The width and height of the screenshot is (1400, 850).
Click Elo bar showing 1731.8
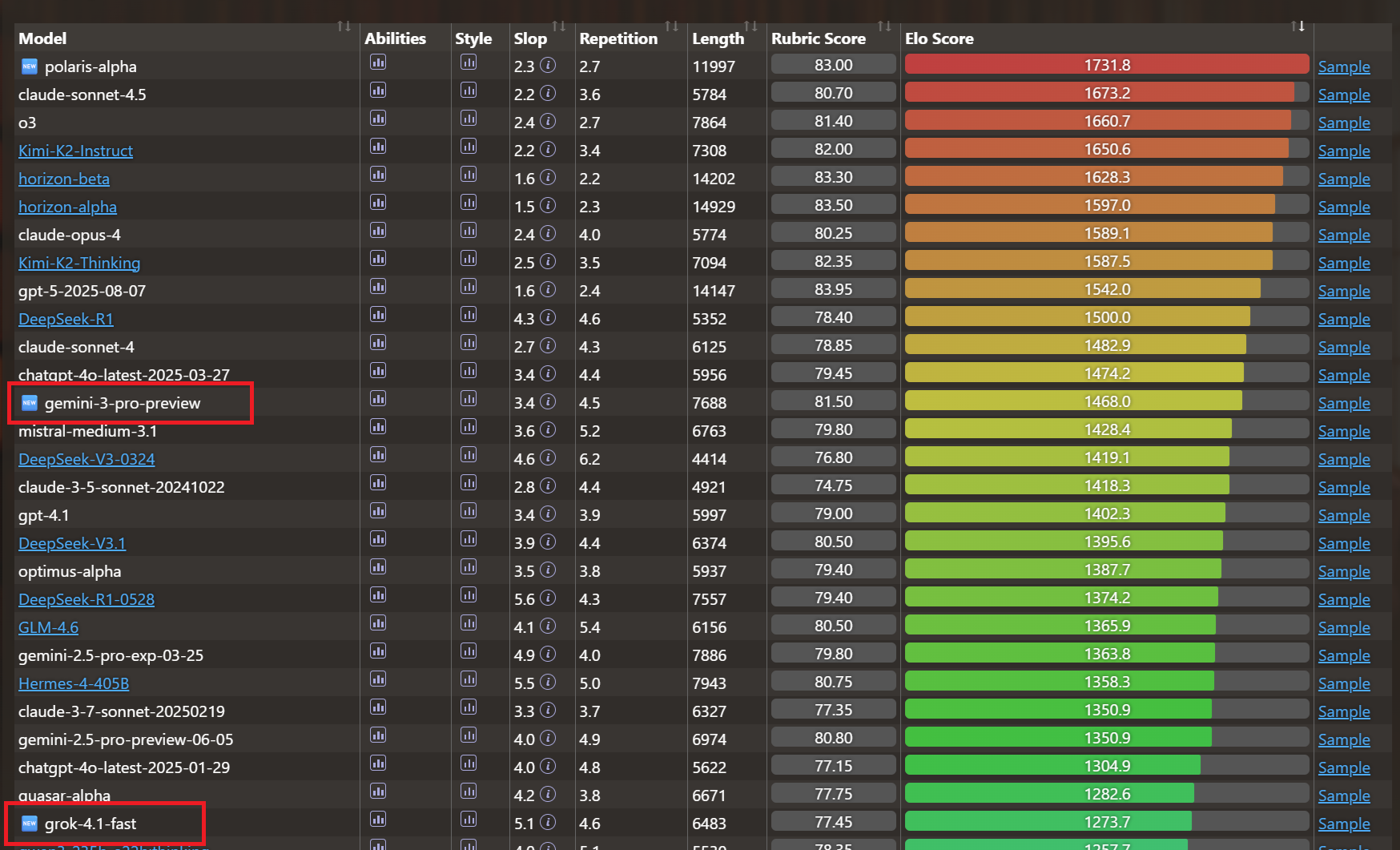[x=1107, y=65]
